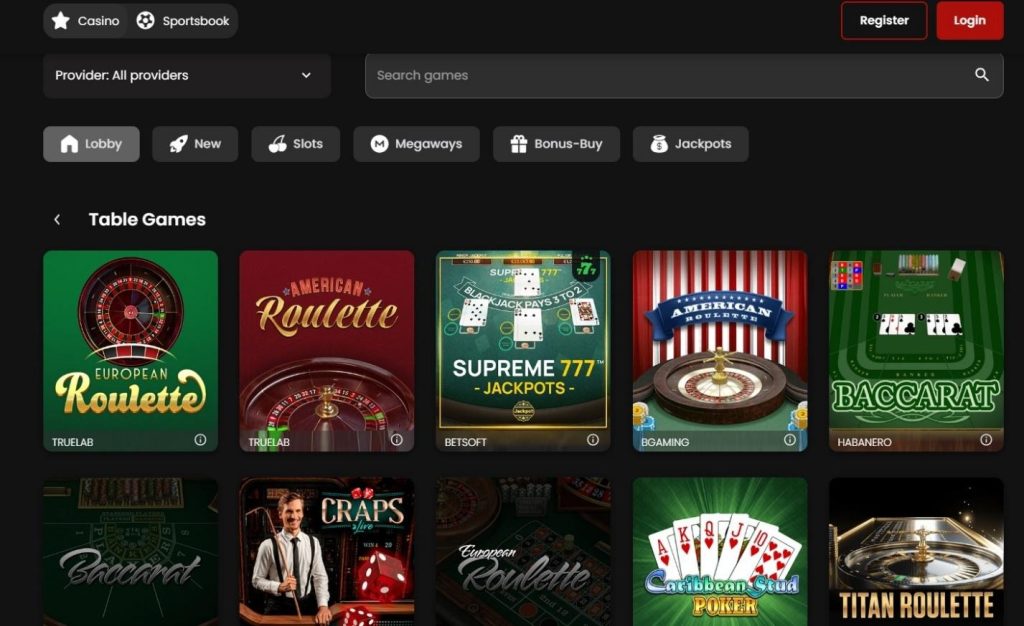Open the New games category

point(195,144)
